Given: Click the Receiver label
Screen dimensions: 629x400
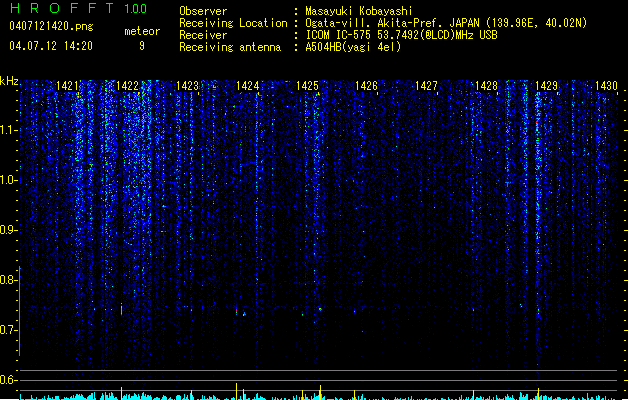Looking at the screenshot, I should pos(203,35).
